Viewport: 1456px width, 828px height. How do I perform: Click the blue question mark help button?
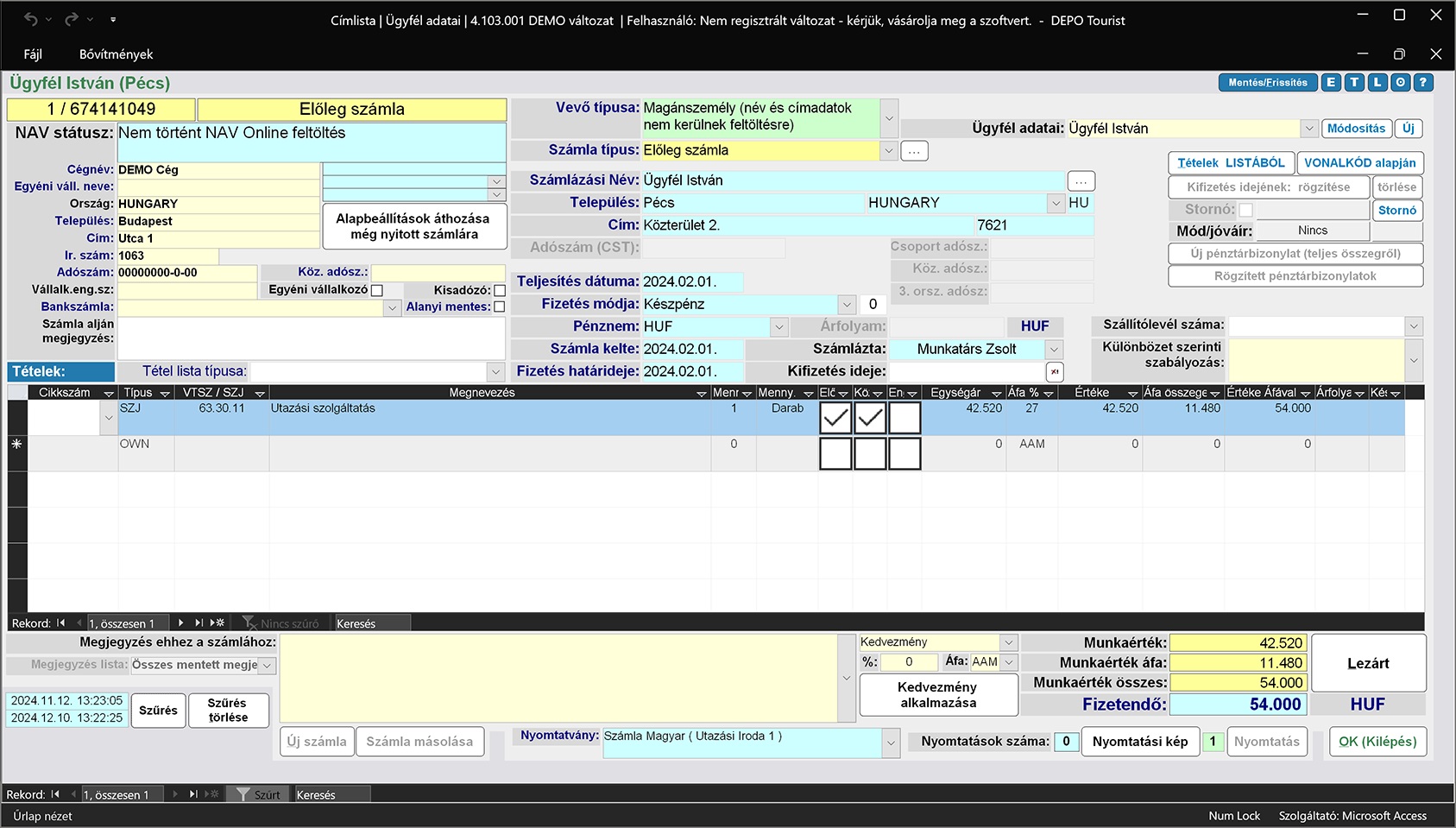click(x=1423, y=83)
